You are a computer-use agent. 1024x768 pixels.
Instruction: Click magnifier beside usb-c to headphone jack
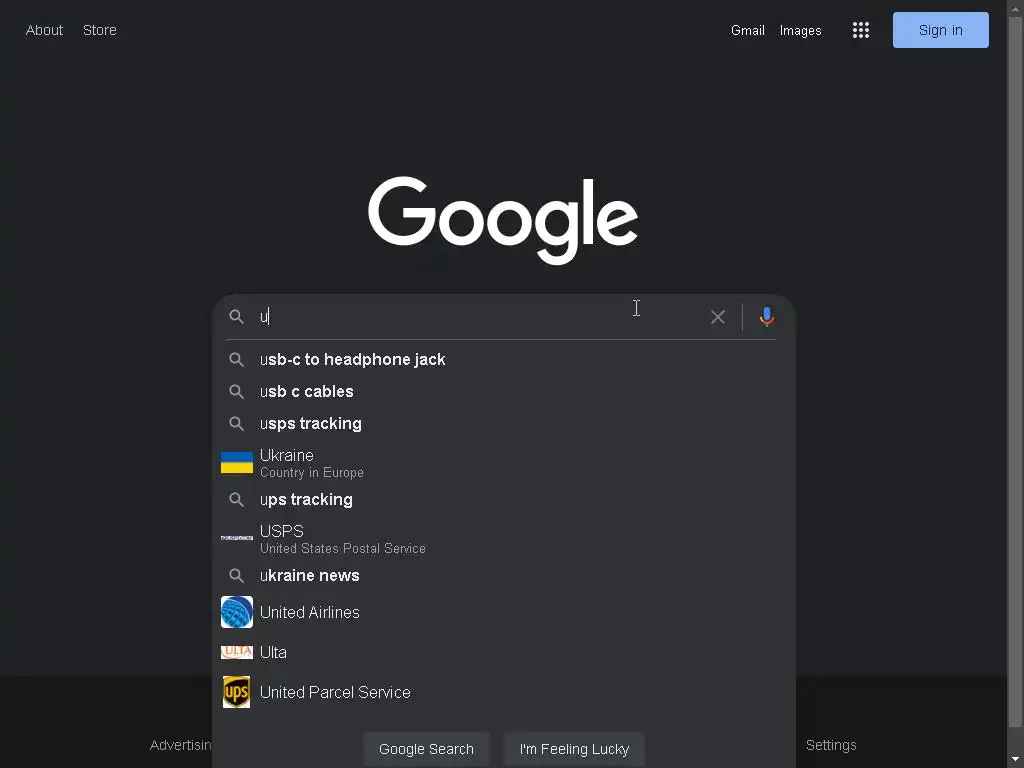click(x=236, y=360)
